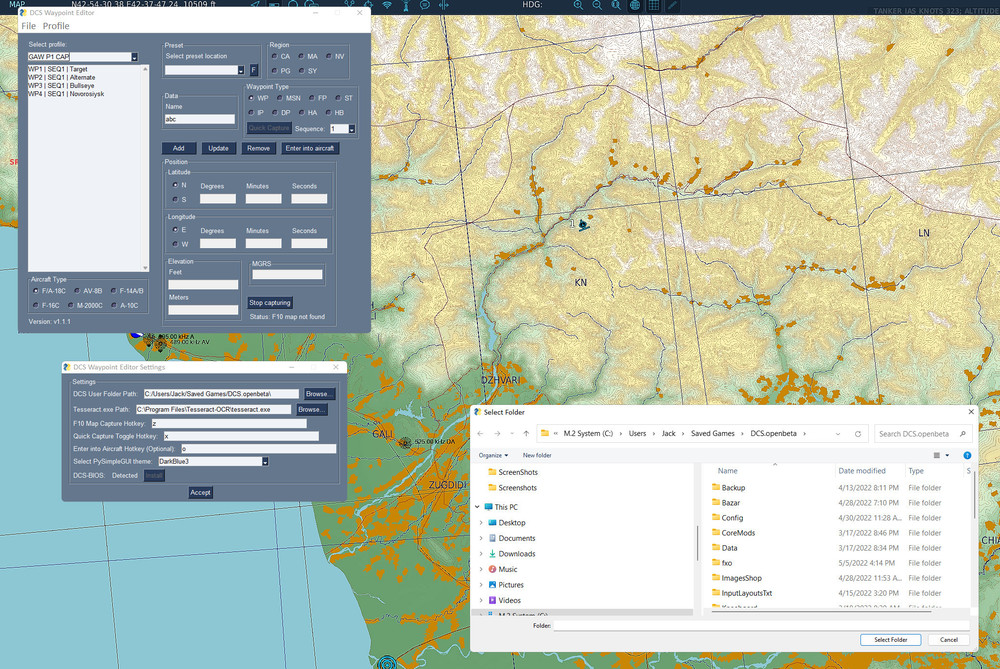1000x669 pixels.
Task: Click the Enter into aircraft button
Action: (x=309, y=148)
